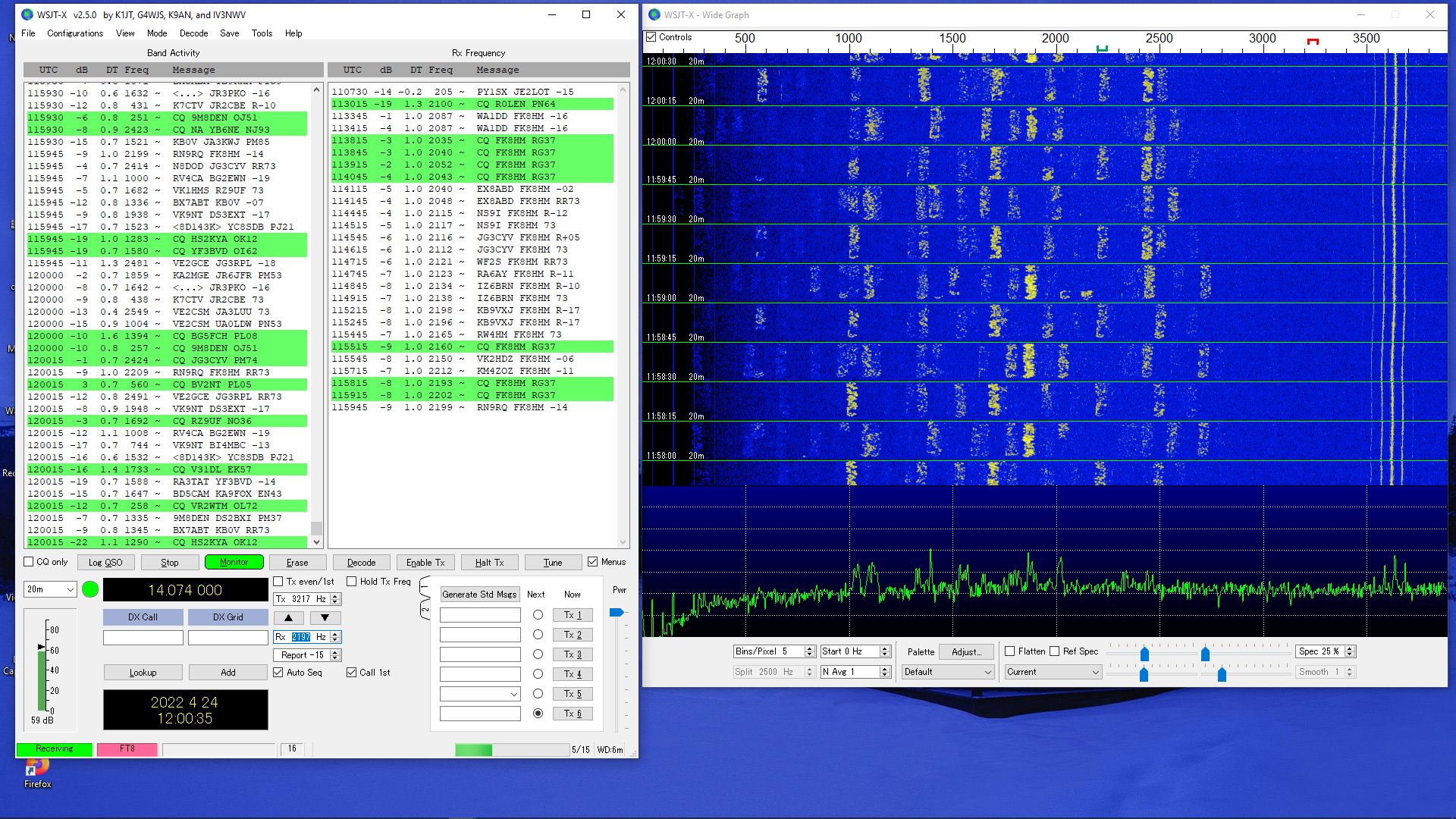This screenshot has height=819, width=1456.
Task: Click the green sync indicator circle
Action: coord(89,589)
